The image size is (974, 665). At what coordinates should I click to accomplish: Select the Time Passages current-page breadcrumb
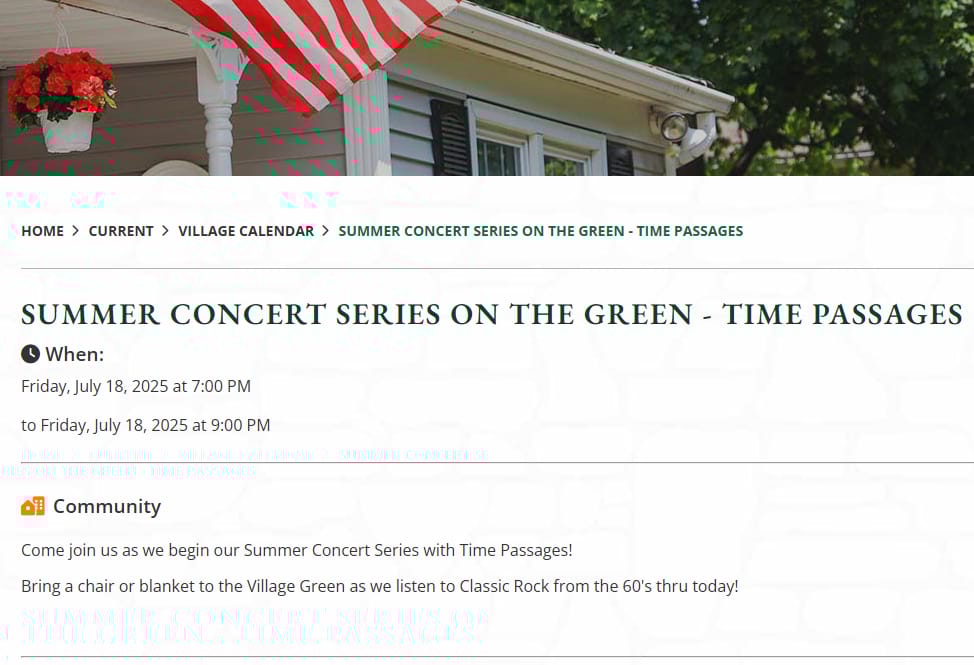tap(540, 231)
